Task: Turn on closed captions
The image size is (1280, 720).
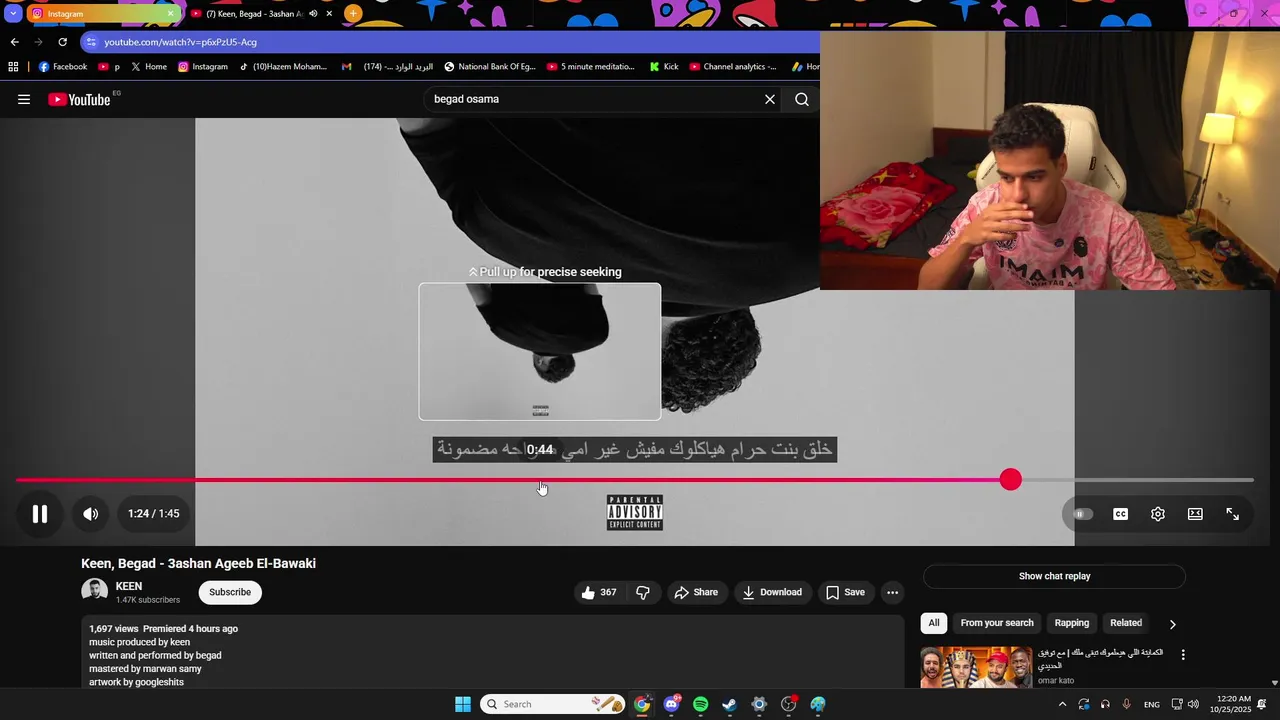Action: (1121, 514)
